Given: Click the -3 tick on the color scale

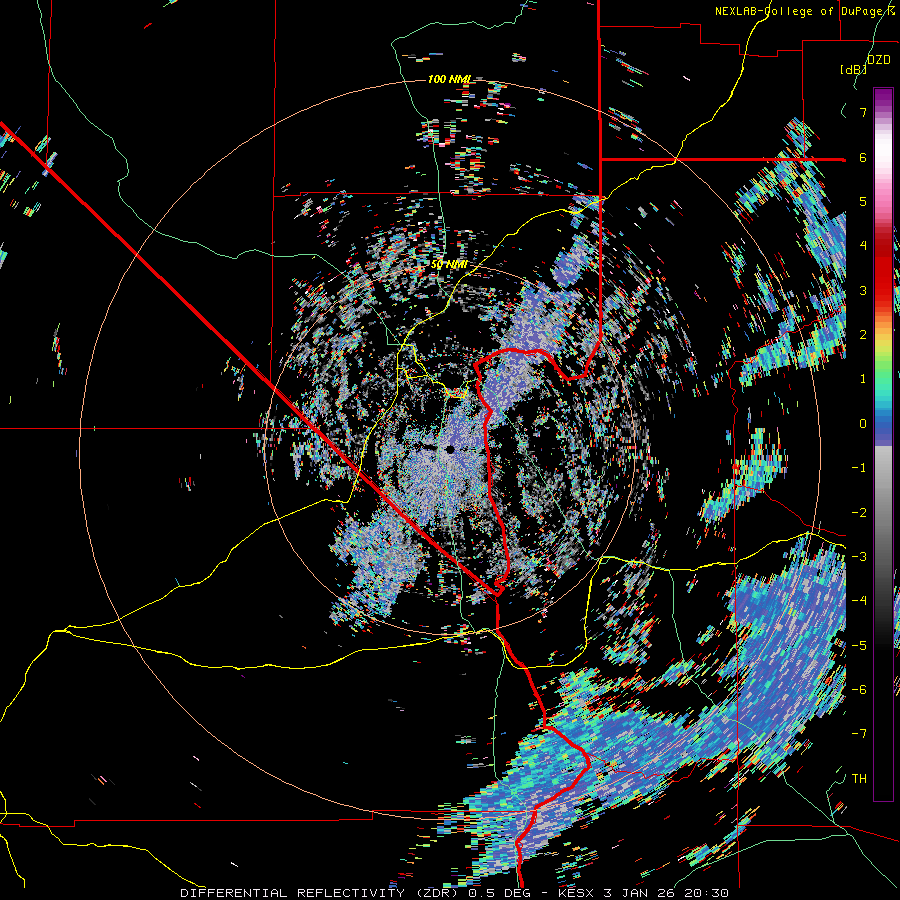Looking at the screenshot, I should [859, 557].
